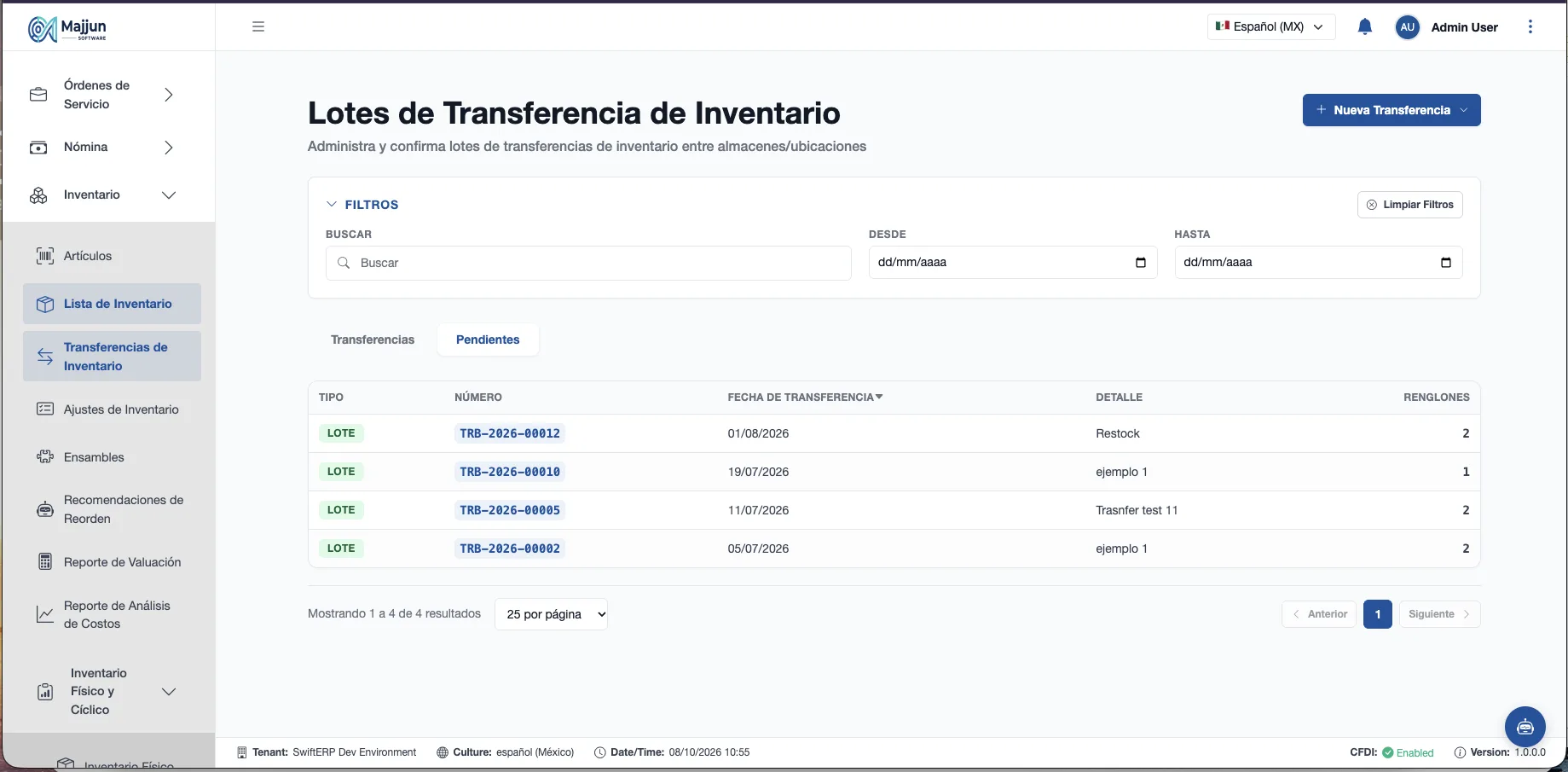Click the AU user avatar
This screenshot has width=1568, height=772.
pyautogui.click(x=1407, y=27)
